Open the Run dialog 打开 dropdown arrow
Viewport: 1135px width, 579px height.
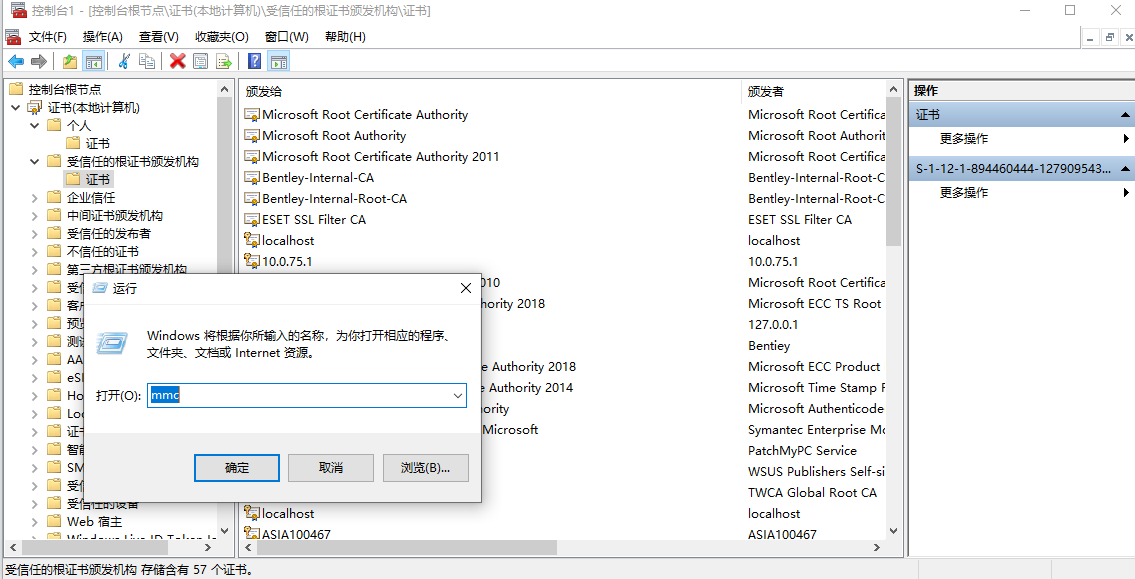[457, 395]
